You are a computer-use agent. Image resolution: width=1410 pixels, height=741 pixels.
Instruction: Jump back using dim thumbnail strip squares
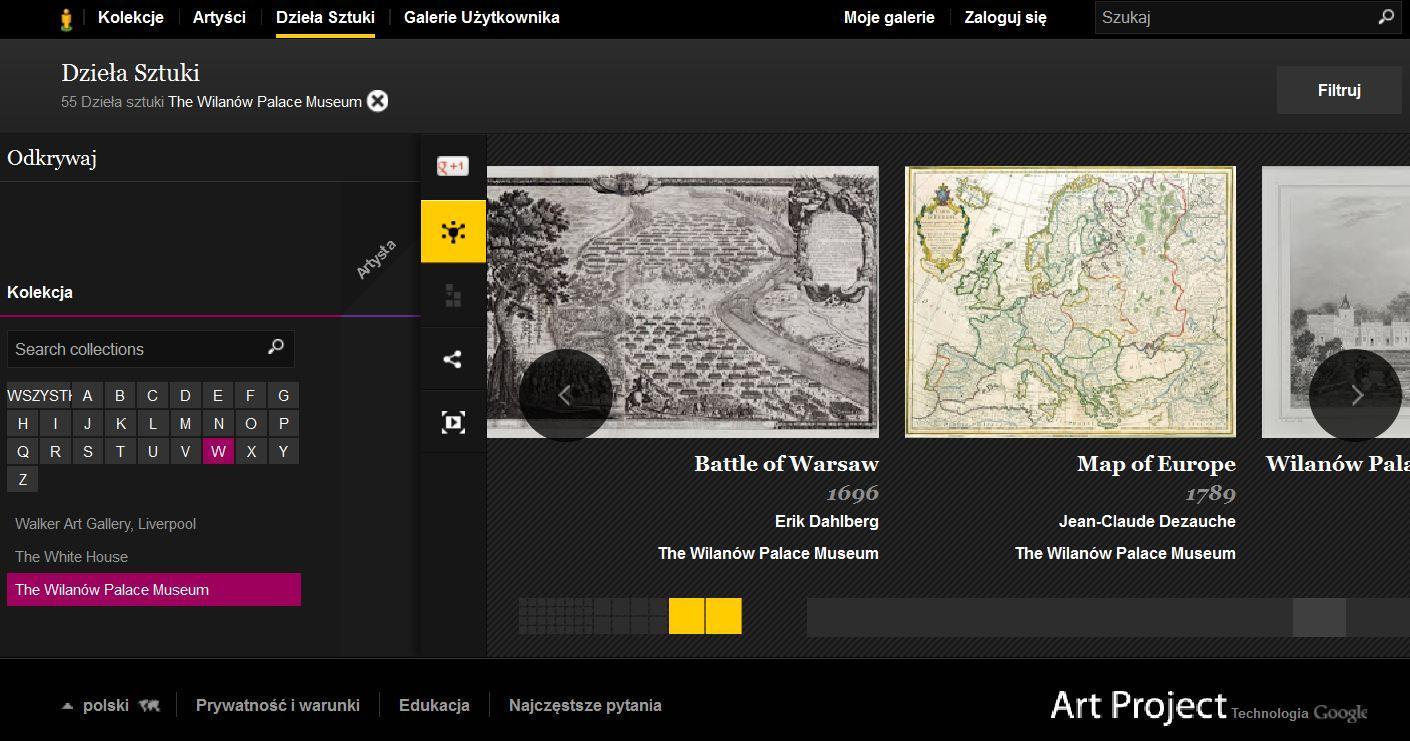[x=593, y=616]
